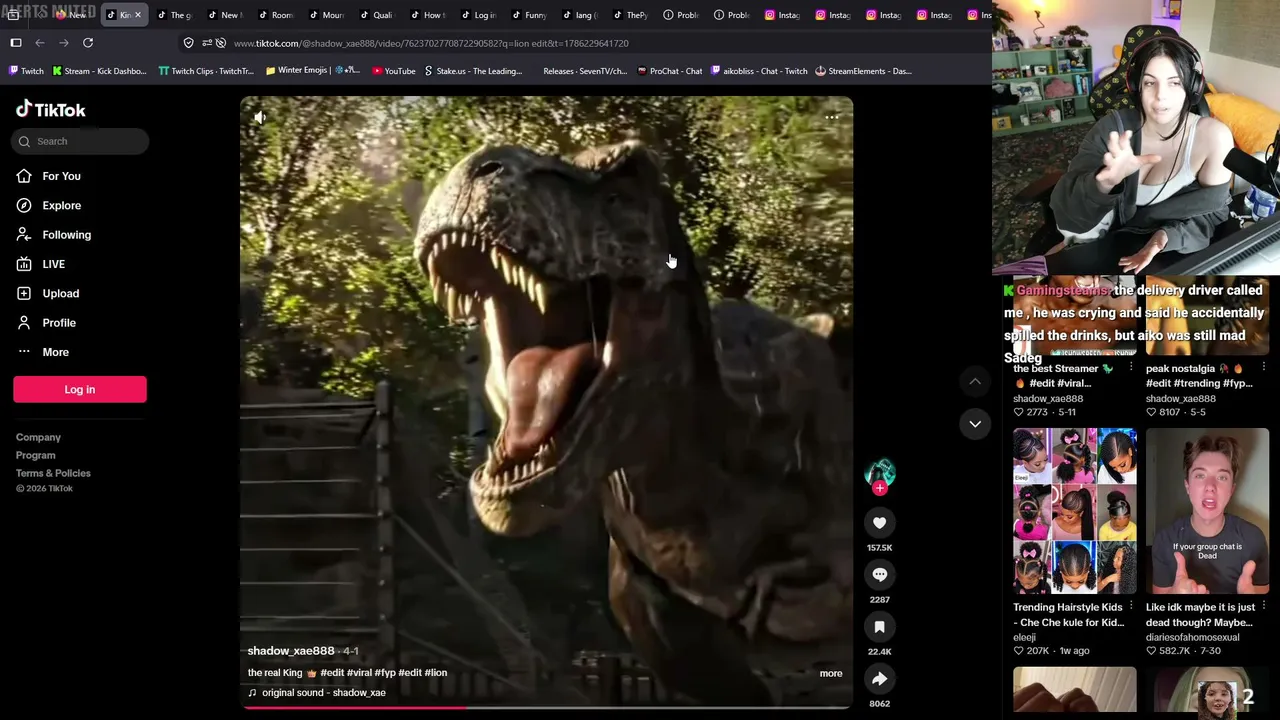
Task: Like the video with heart icon
Action: point(880,523)
